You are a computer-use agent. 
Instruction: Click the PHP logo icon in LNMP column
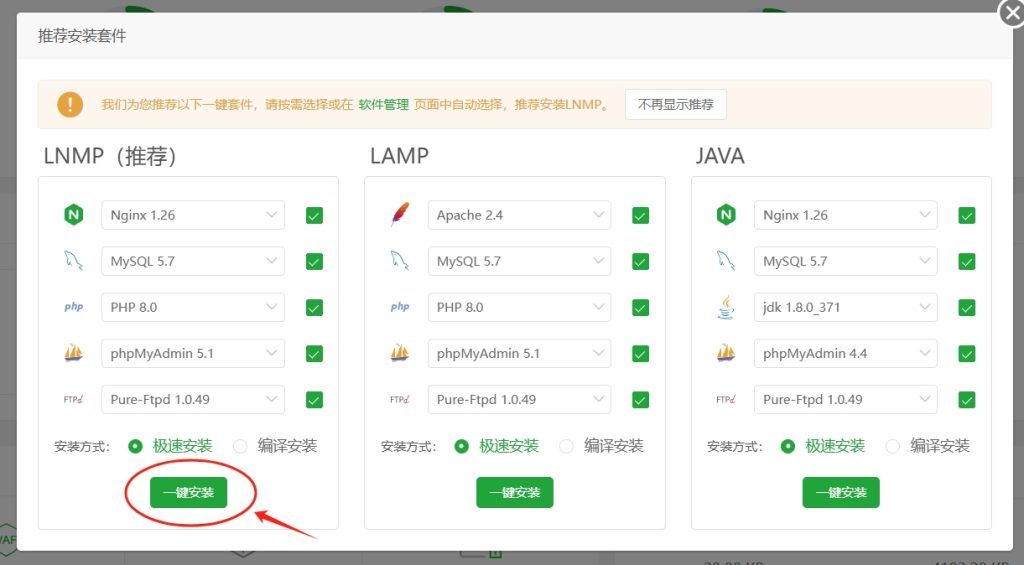point(74,307)
